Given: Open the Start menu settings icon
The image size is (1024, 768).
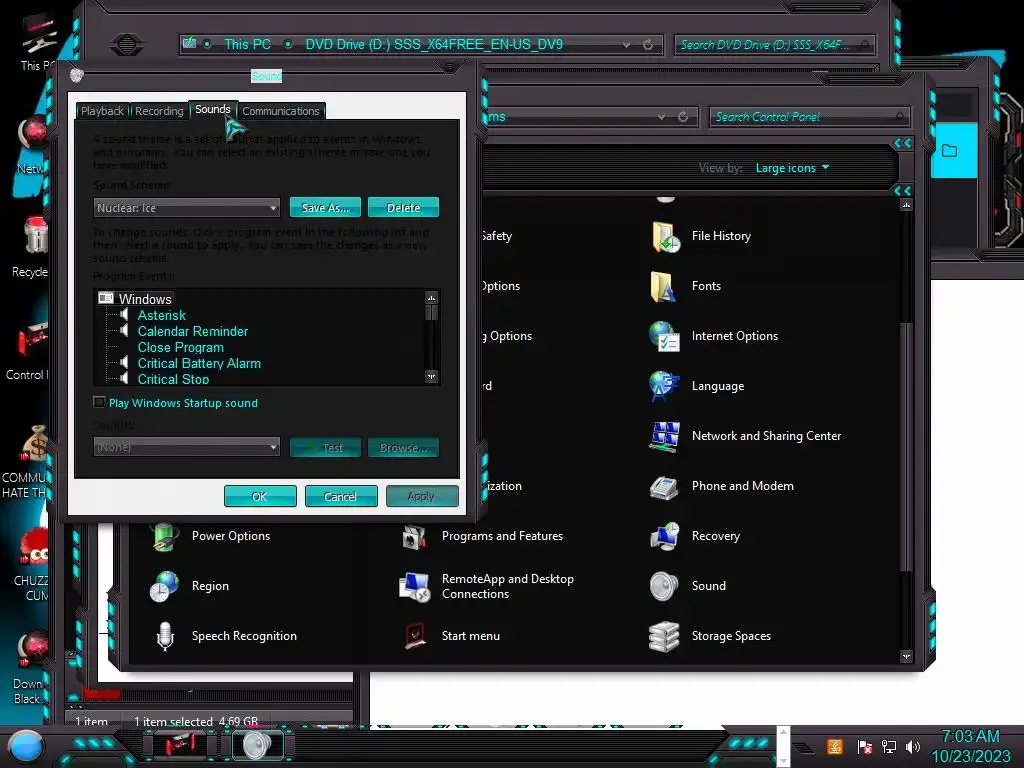Looking at the screenshot, I should (x=415, y=636).
